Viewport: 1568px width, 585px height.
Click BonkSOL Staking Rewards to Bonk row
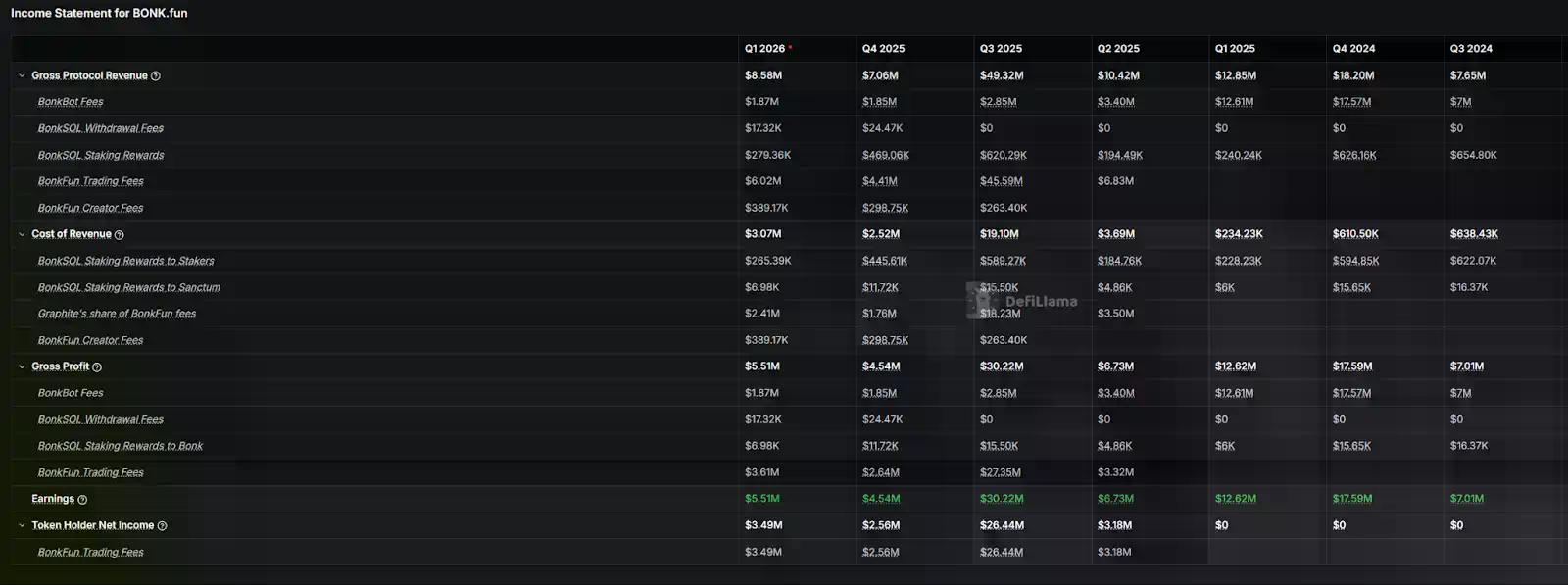pos(120,446)
